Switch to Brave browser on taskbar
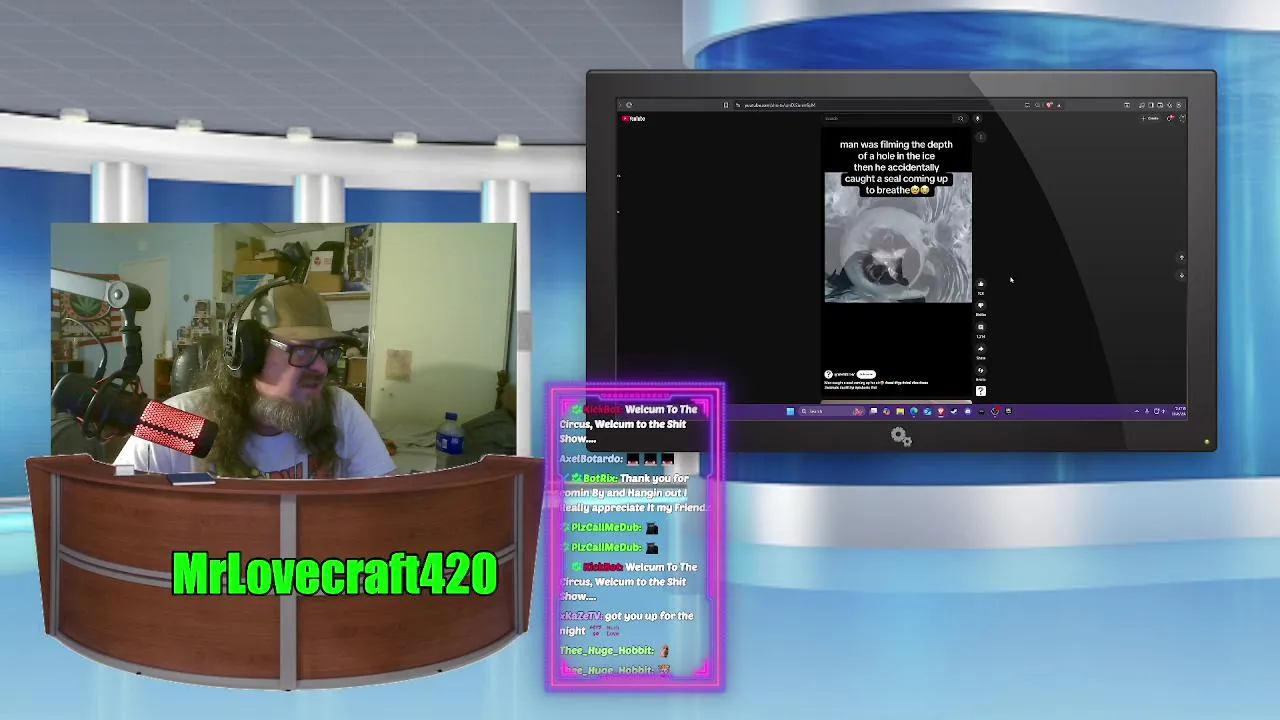This screenshot has width=1280, height=720. [x=941, y=411]
